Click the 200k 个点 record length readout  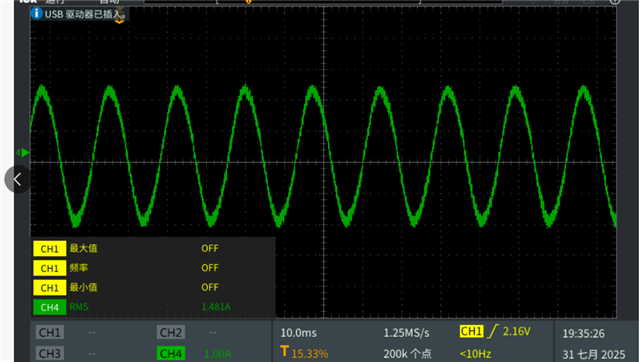tap(407, 353)
